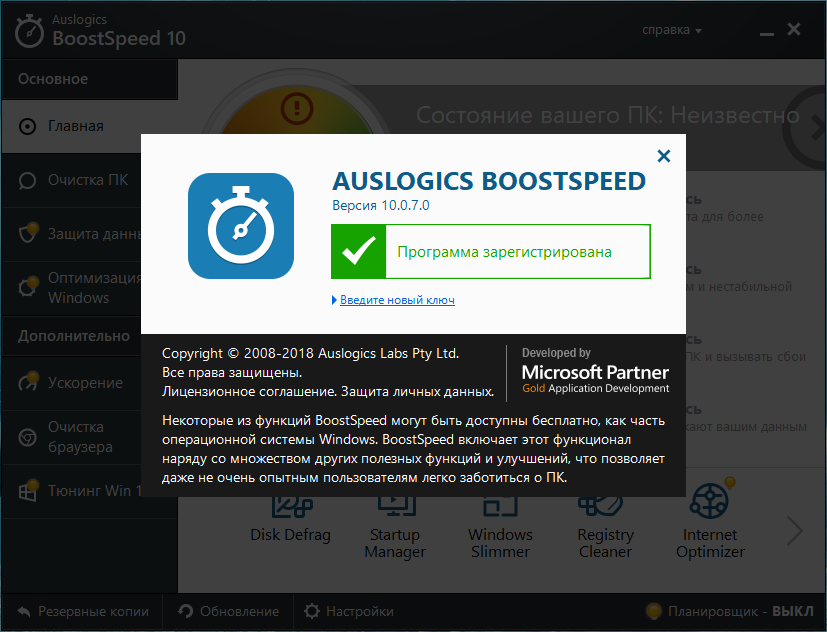Click the shield icon beside 'Защита данных'
This screenshot has width=827, height=632.
point(28,233)
